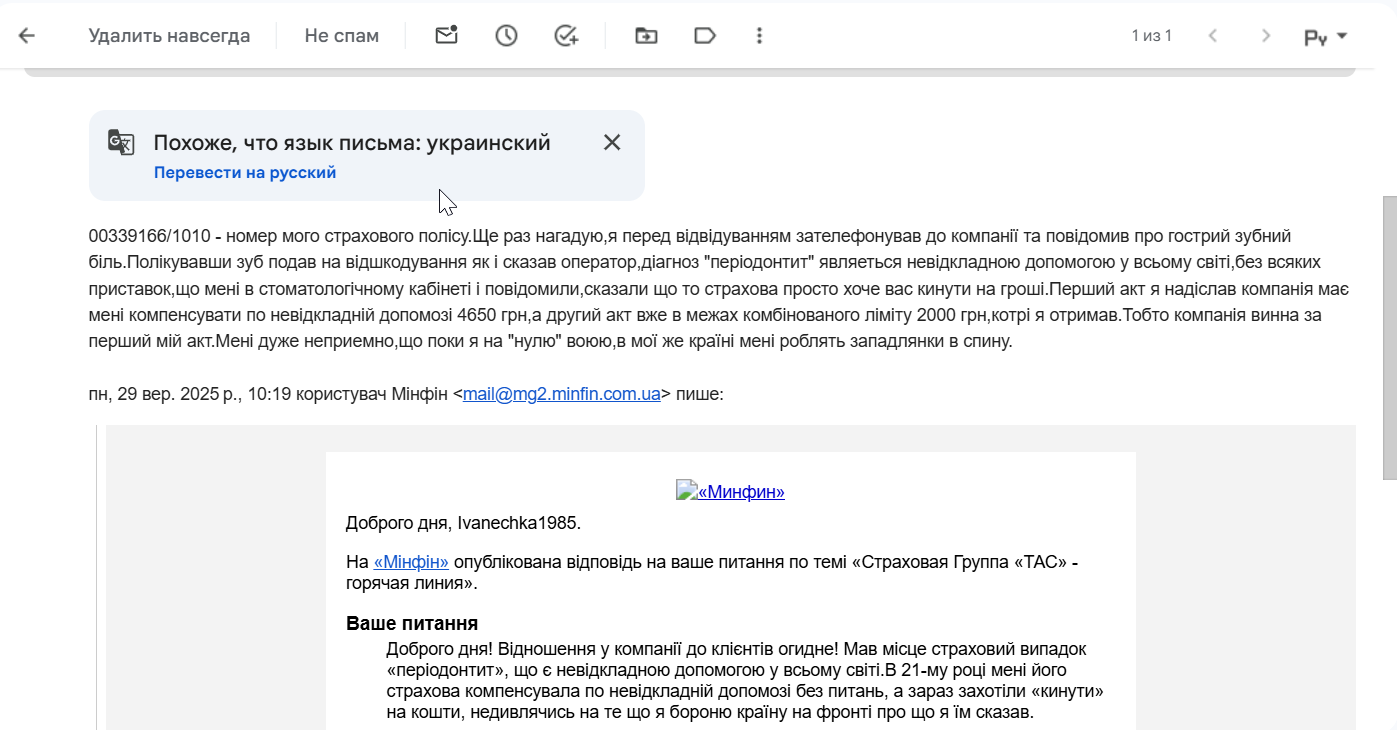The width and height of the screenshot is (1397, 730).
Task: Click the 'Ваше питання' heading
Action: [412, 624]
